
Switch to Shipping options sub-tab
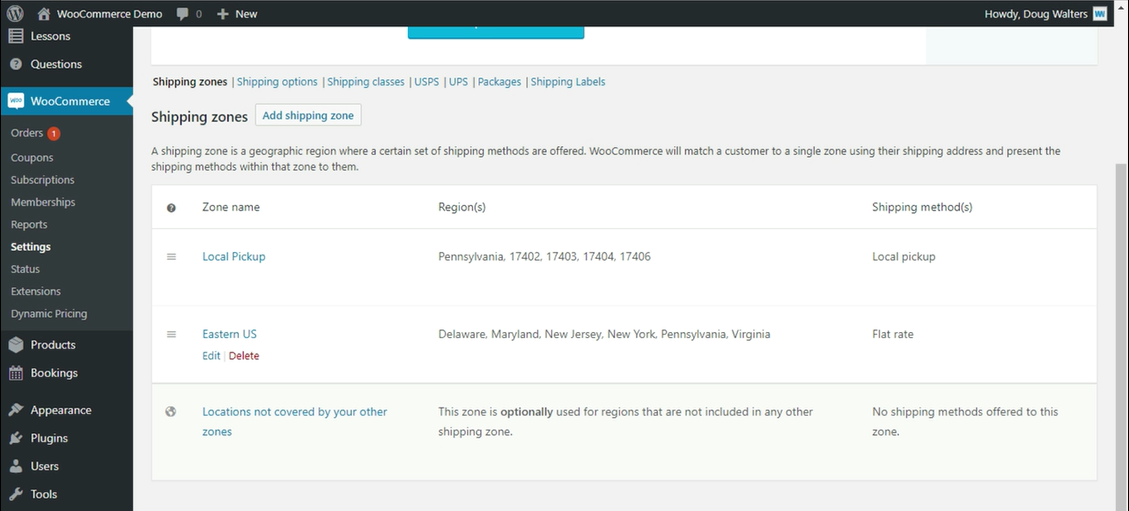pyautogui.click(x=277, y=82)
